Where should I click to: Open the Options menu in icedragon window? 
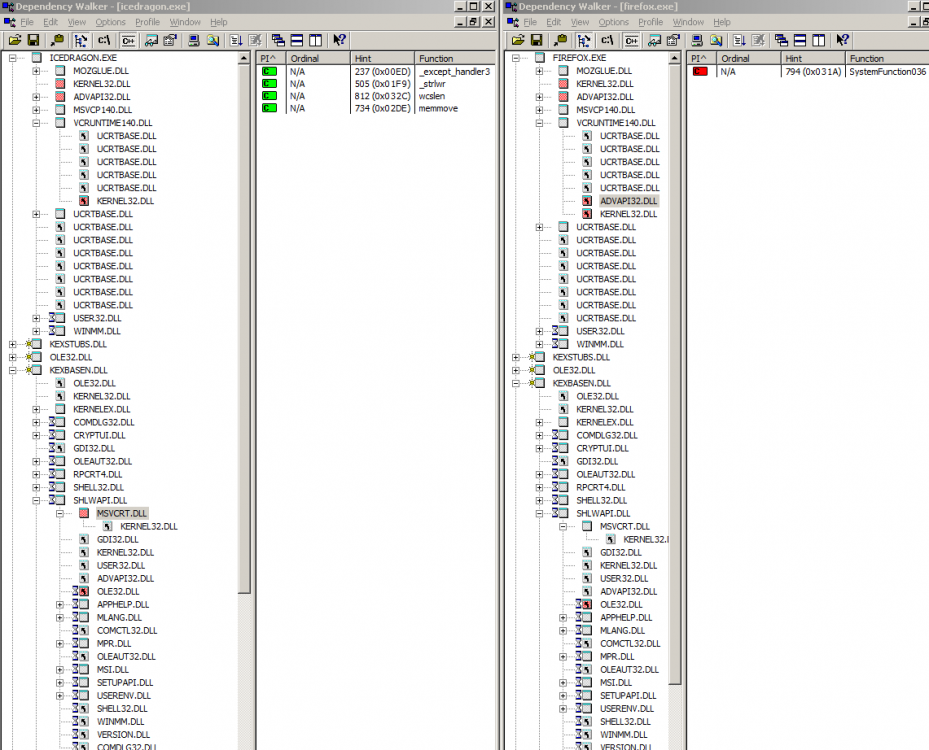tap(110, 22)
